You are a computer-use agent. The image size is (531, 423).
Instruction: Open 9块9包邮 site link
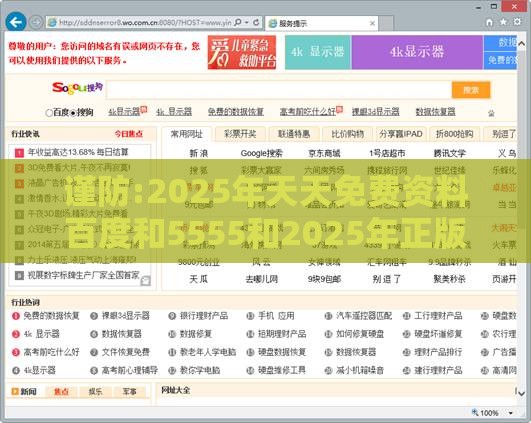pyautogui.click(x=324, y=279)
